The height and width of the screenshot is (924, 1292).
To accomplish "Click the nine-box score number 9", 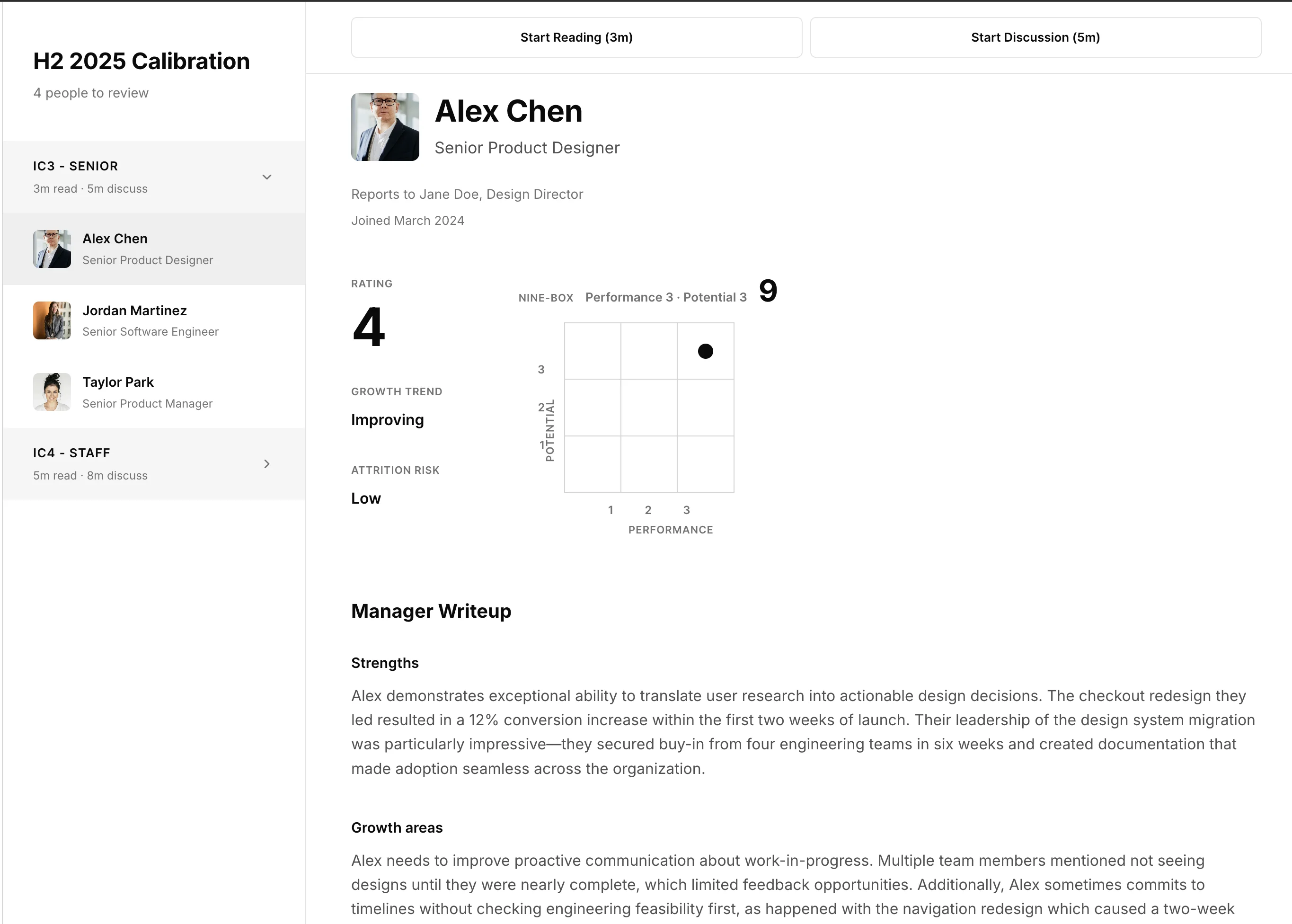I will pyautogui.click(x=768, y=291).
